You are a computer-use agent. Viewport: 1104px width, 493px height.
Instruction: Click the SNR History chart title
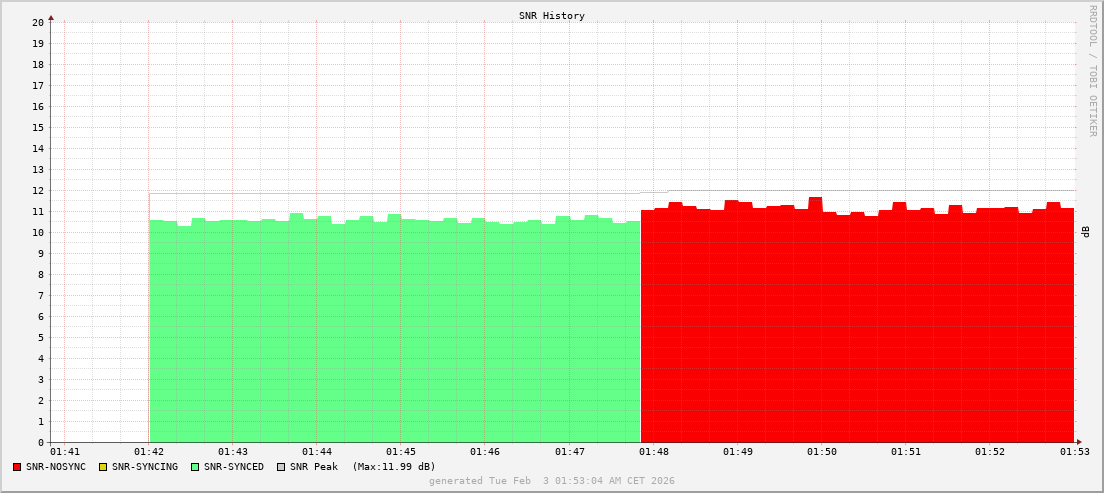[551, 16]
